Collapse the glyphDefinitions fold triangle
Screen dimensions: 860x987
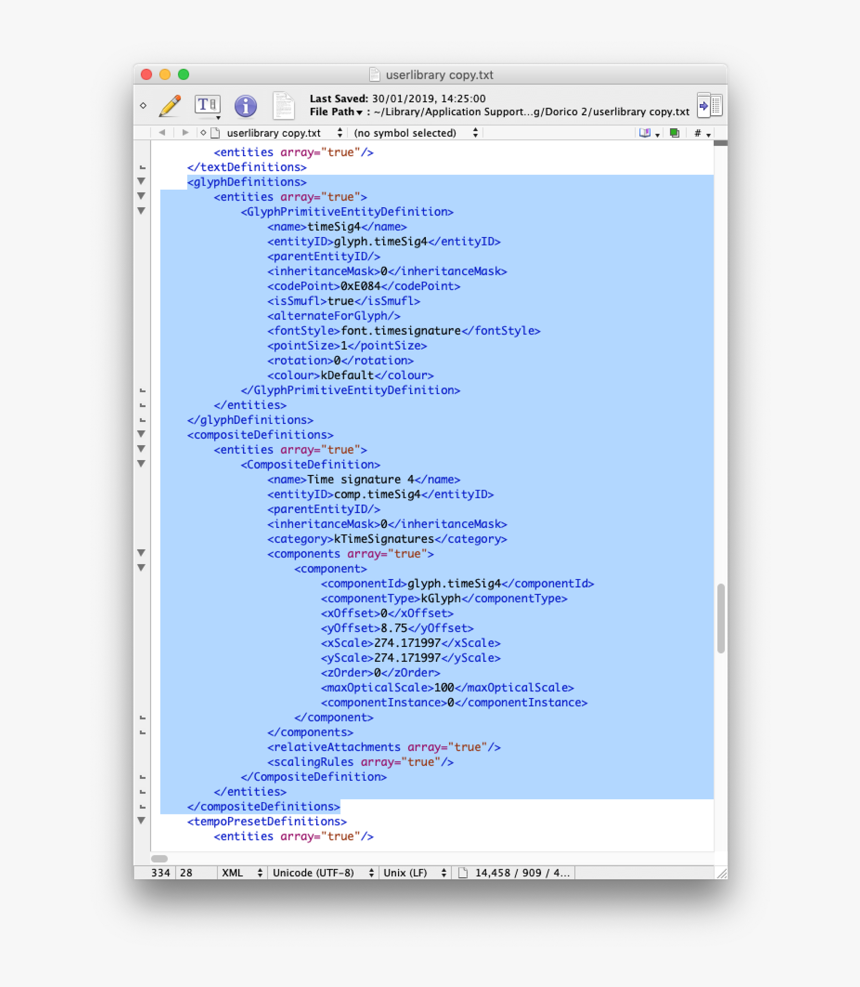[x=141, y=182]
